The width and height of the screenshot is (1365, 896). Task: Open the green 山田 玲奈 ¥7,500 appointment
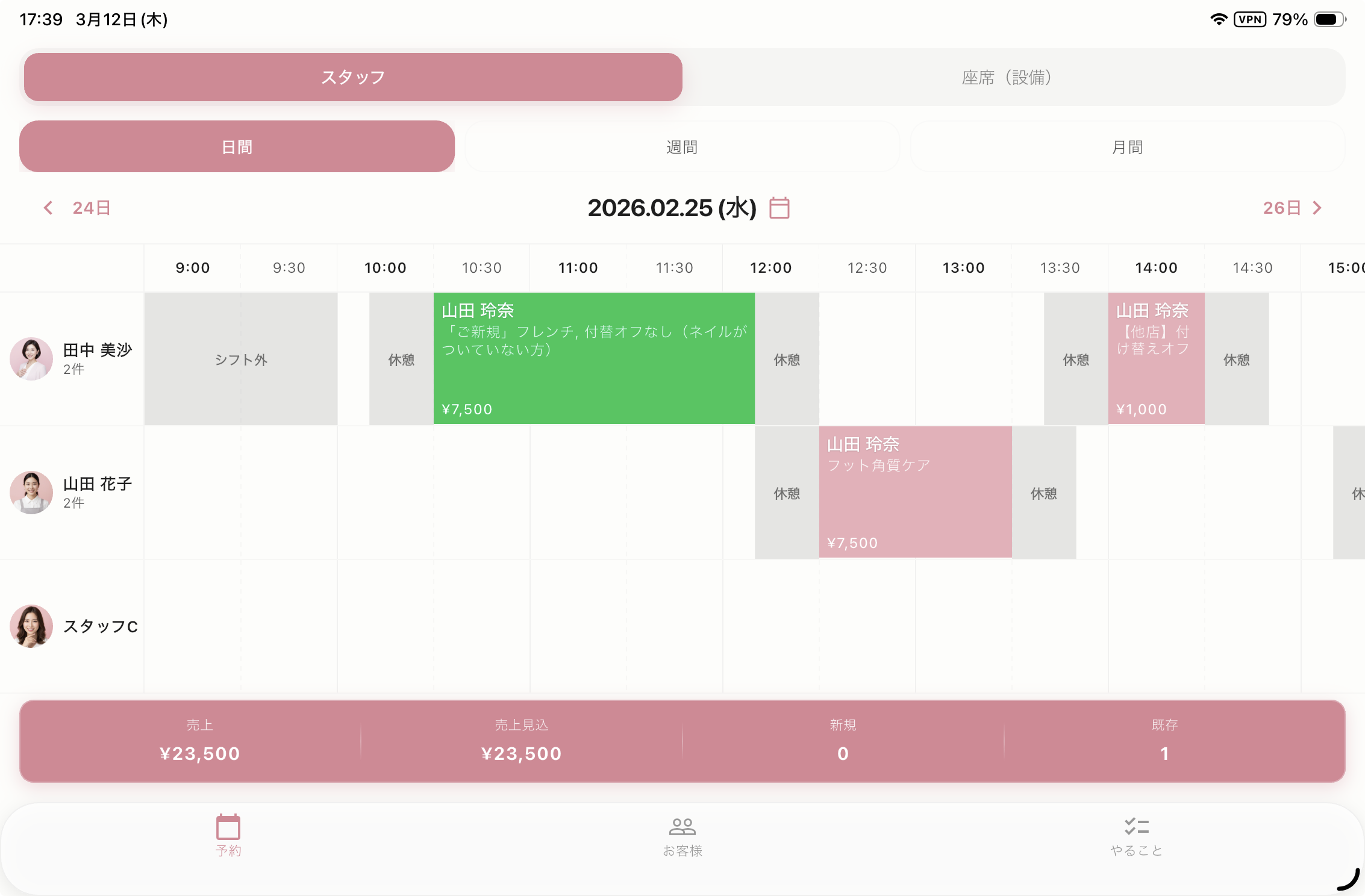pyautogui.click(x=594, y=358)
